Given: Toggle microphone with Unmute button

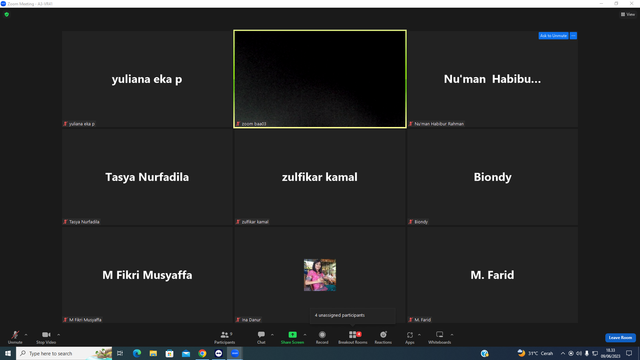Looking at the screenshot, I should (15, 338).
